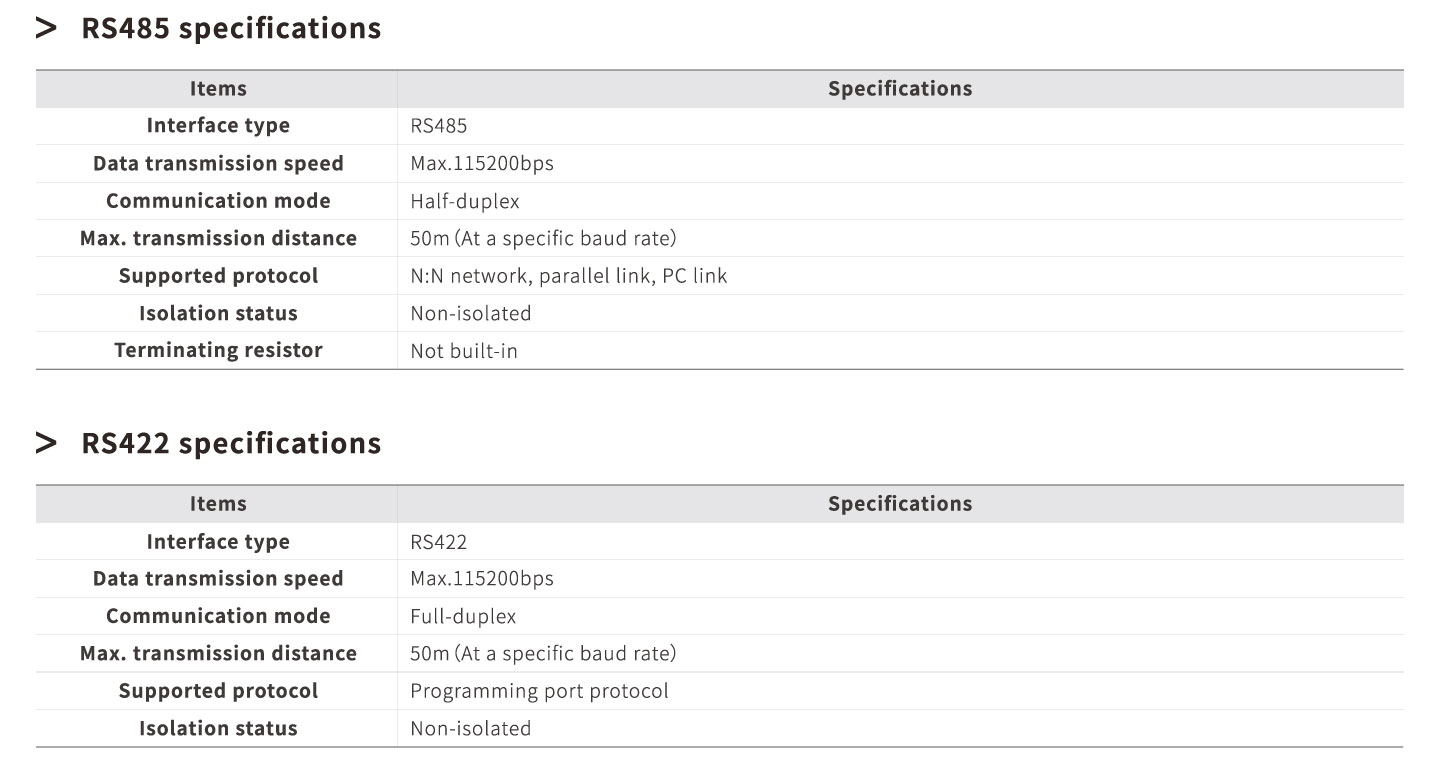Screen dimensions: 1440x760
Task: Select the RS485 specifications heading text
Action: click(231, 29)
